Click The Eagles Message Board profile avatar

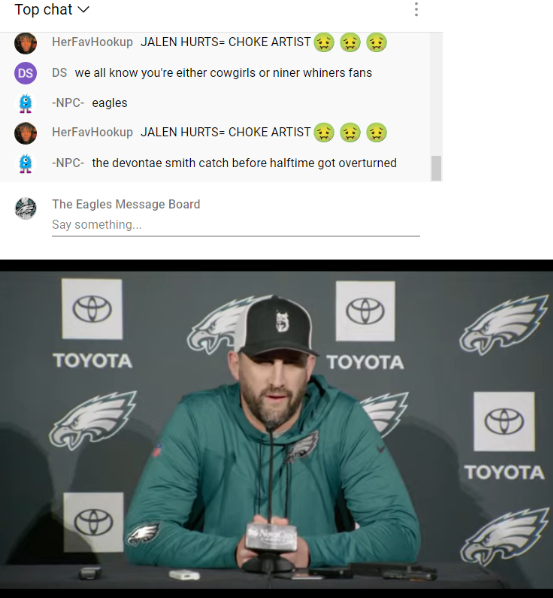click(x=26, y=208)
